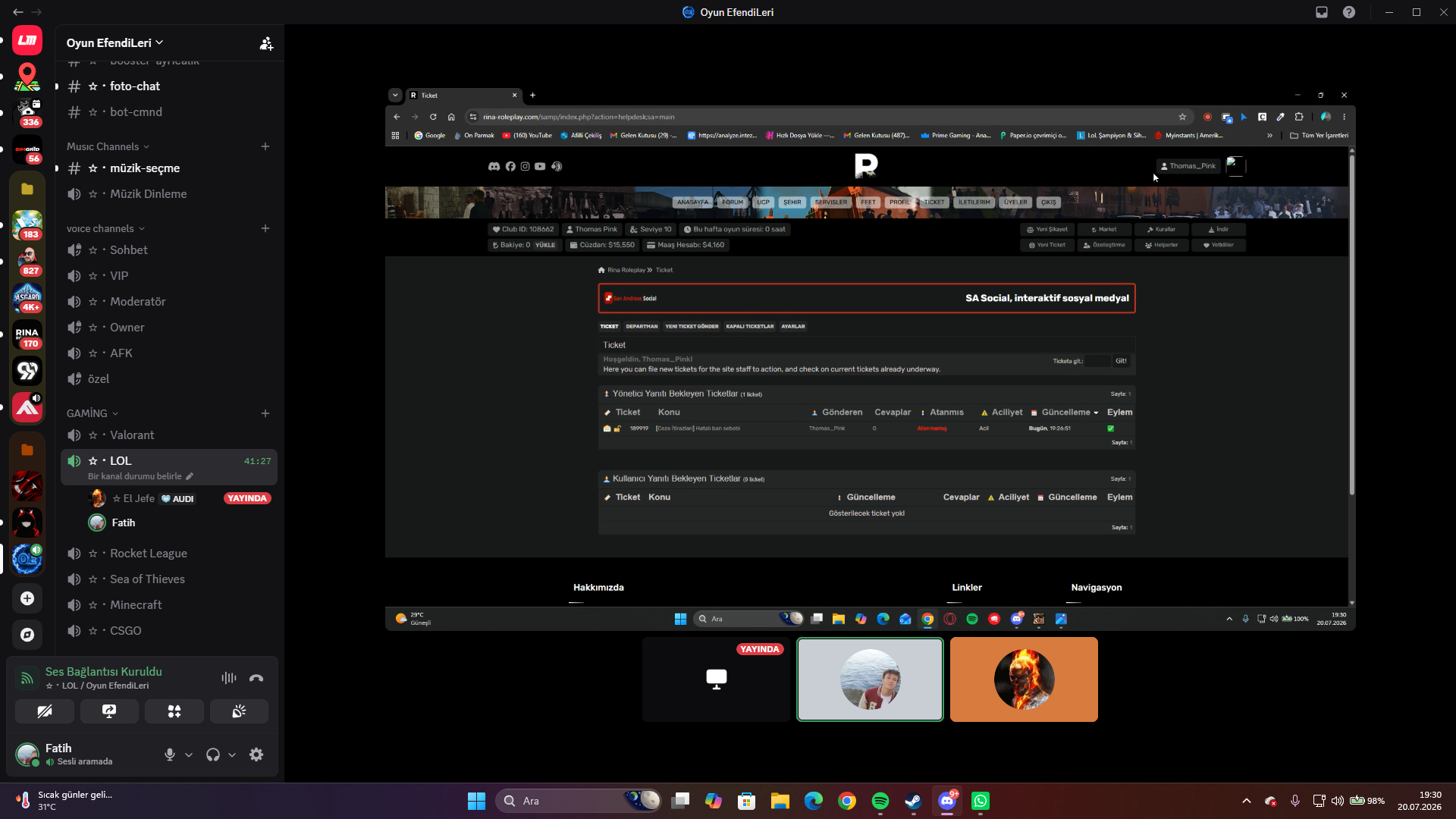Screen dimensions: 1456x819
Task: Open the Explore Discoverable Servers compass
Action: click(x=27, y=635)
